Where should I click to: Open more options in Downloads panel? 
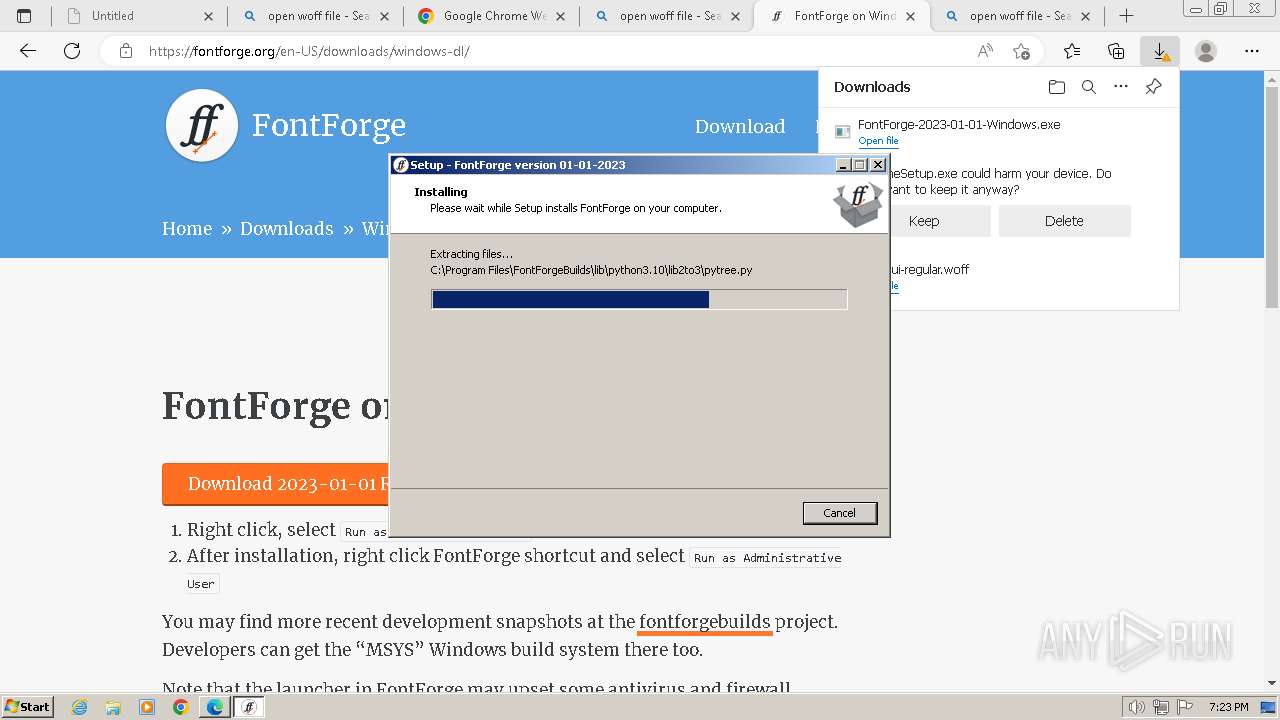(x=1121, y=87)
